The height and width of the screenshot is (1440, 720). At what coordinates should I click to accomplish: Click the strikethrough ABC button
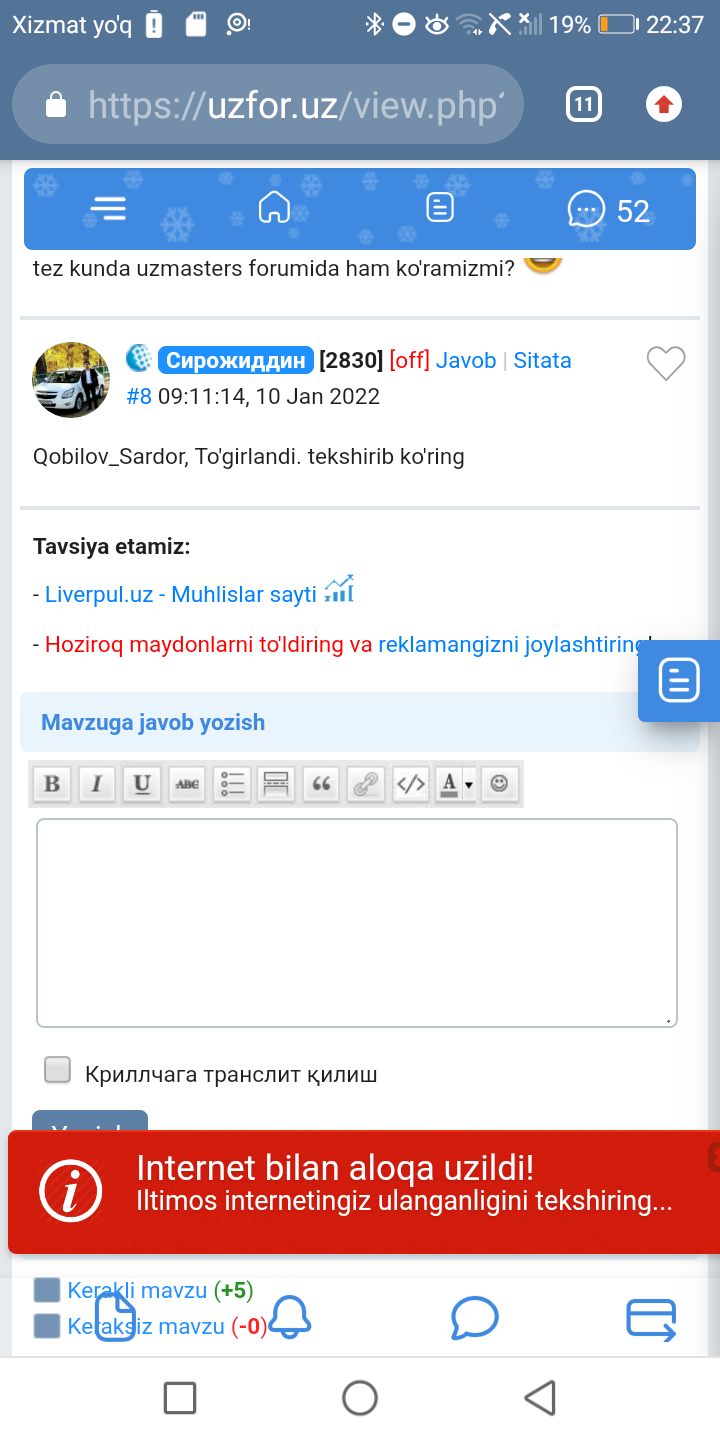pos(187,785)
